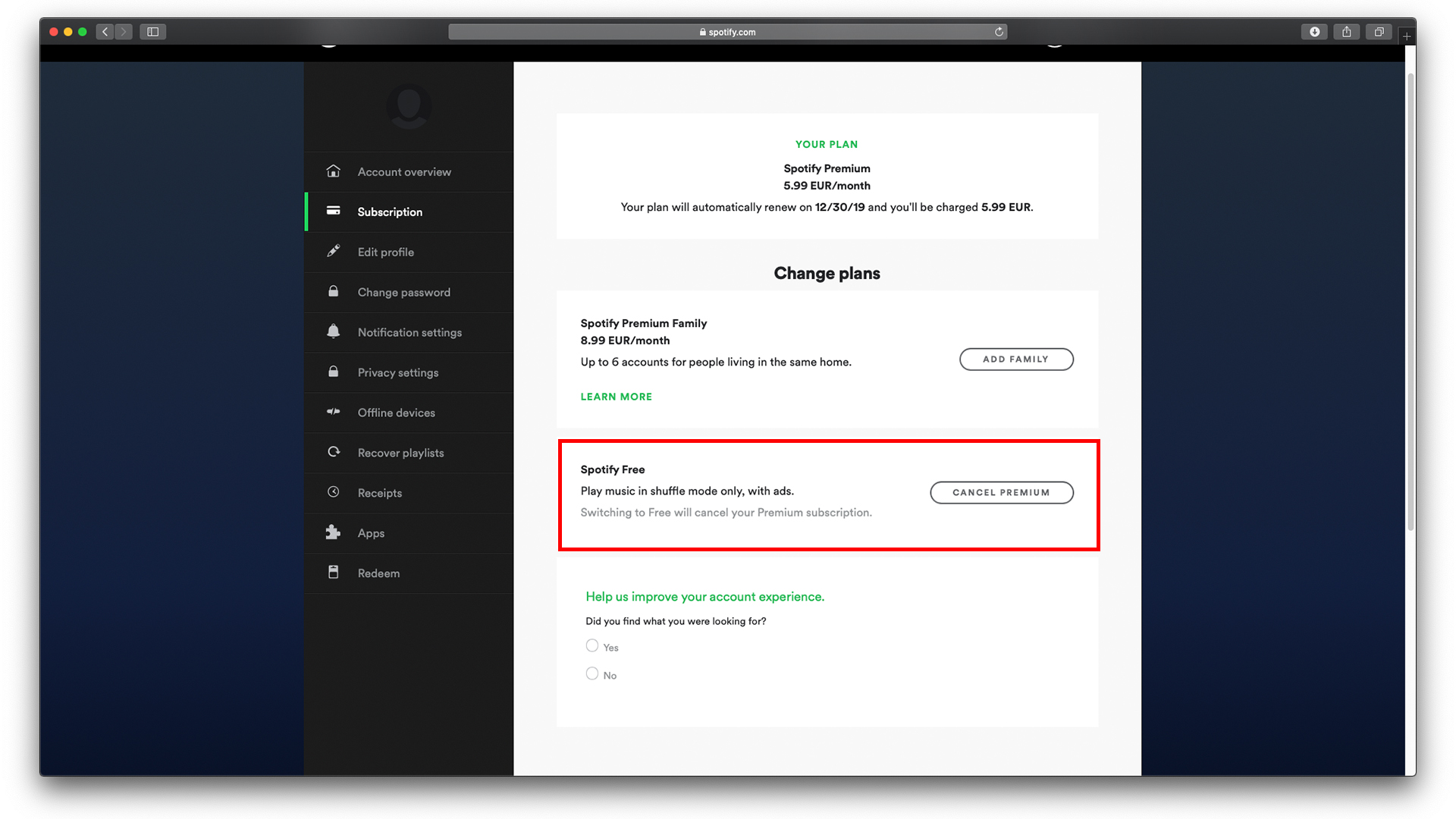Select Yes radio button
The height and width of the screenshot is (819, 1456).
pos(592,646)
